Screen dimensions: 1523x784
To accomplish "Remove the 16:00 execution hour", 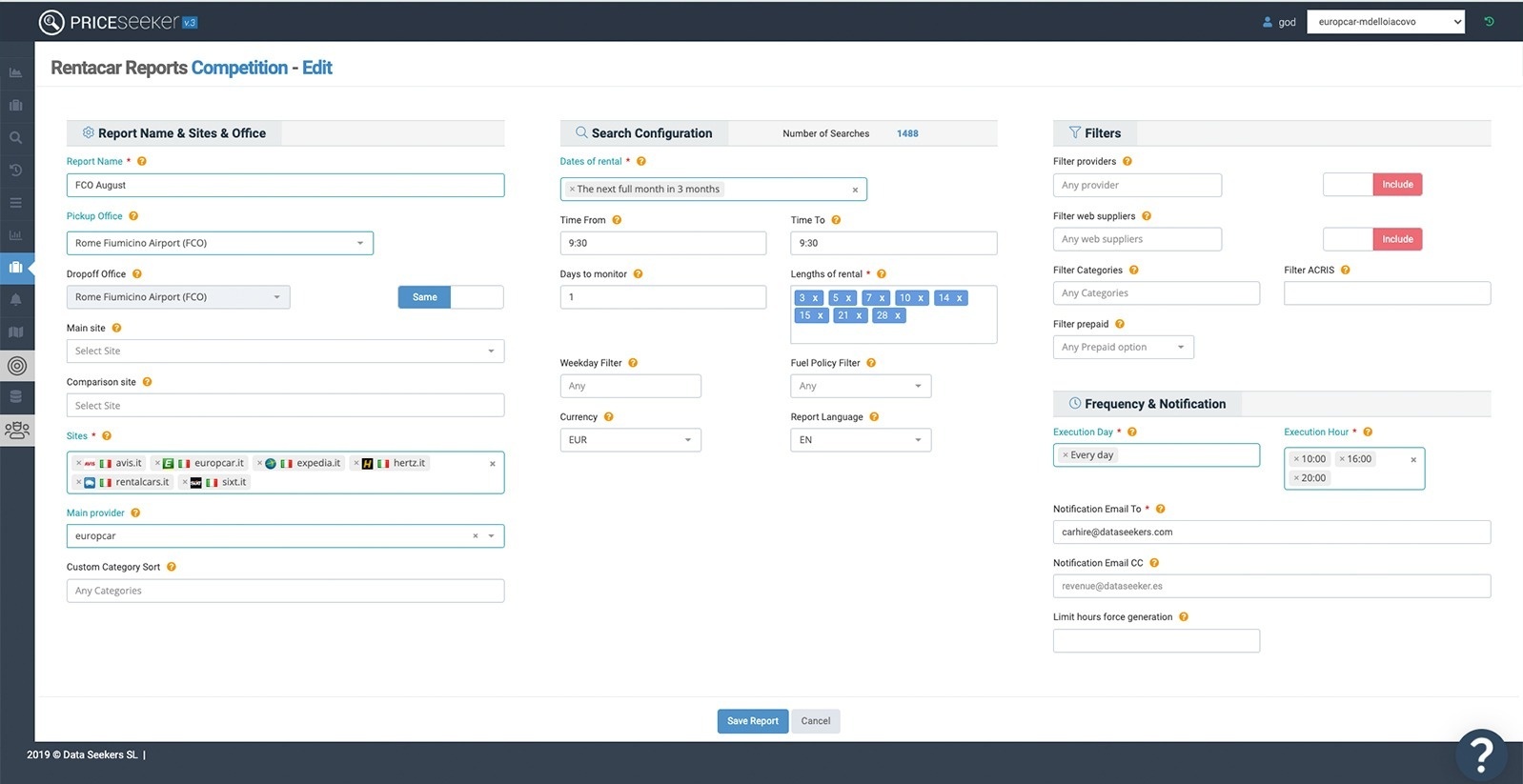I will point(1342,459).
